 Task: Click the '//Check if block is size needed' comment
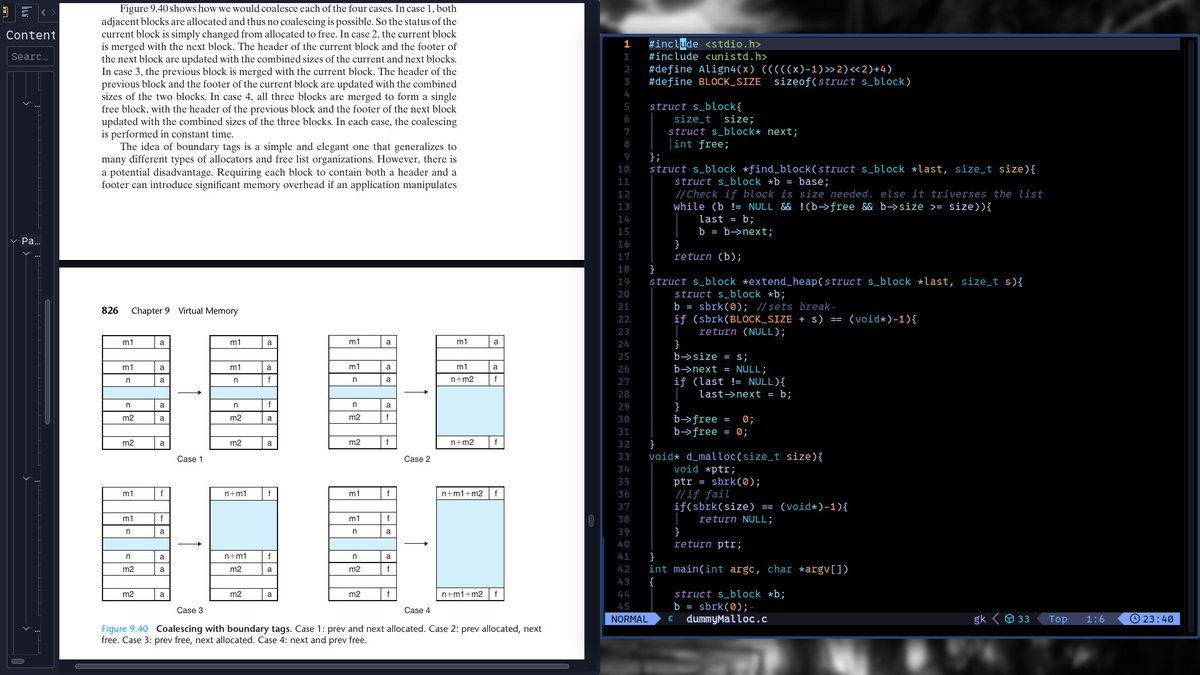click(858, 194)
